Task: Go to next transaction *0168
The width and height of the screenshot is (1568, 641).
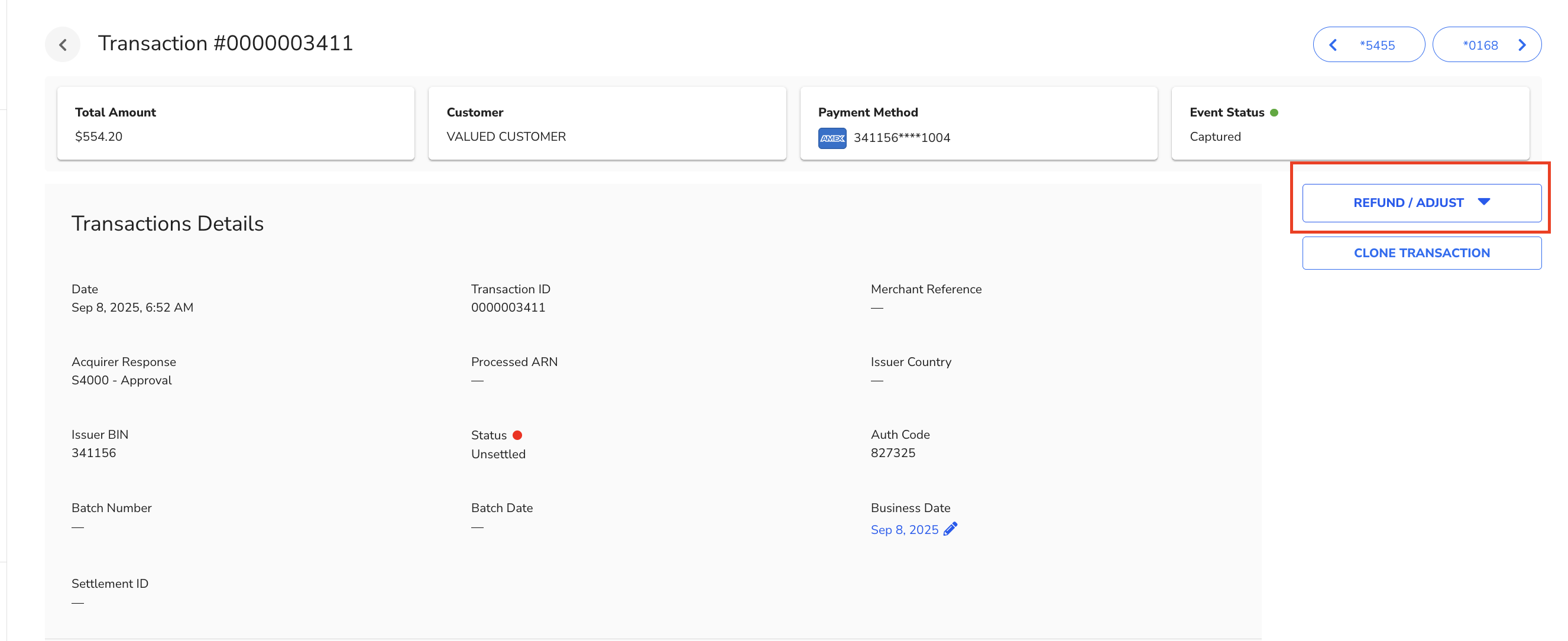Action: click(1480, 45)
